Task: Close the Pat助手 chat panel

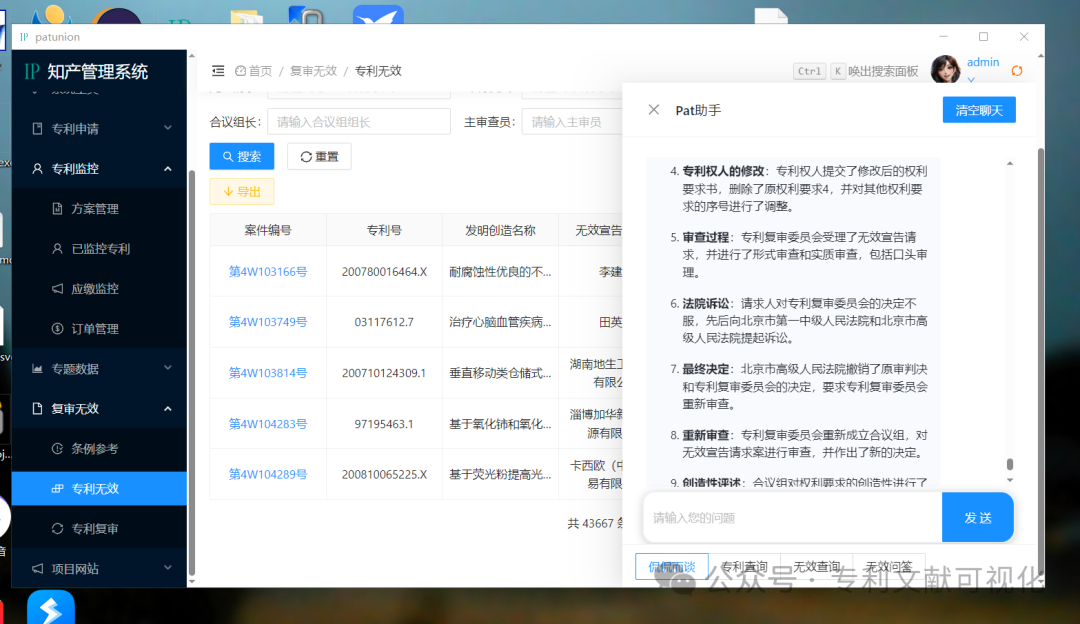Action: click(x=654, y=110)
